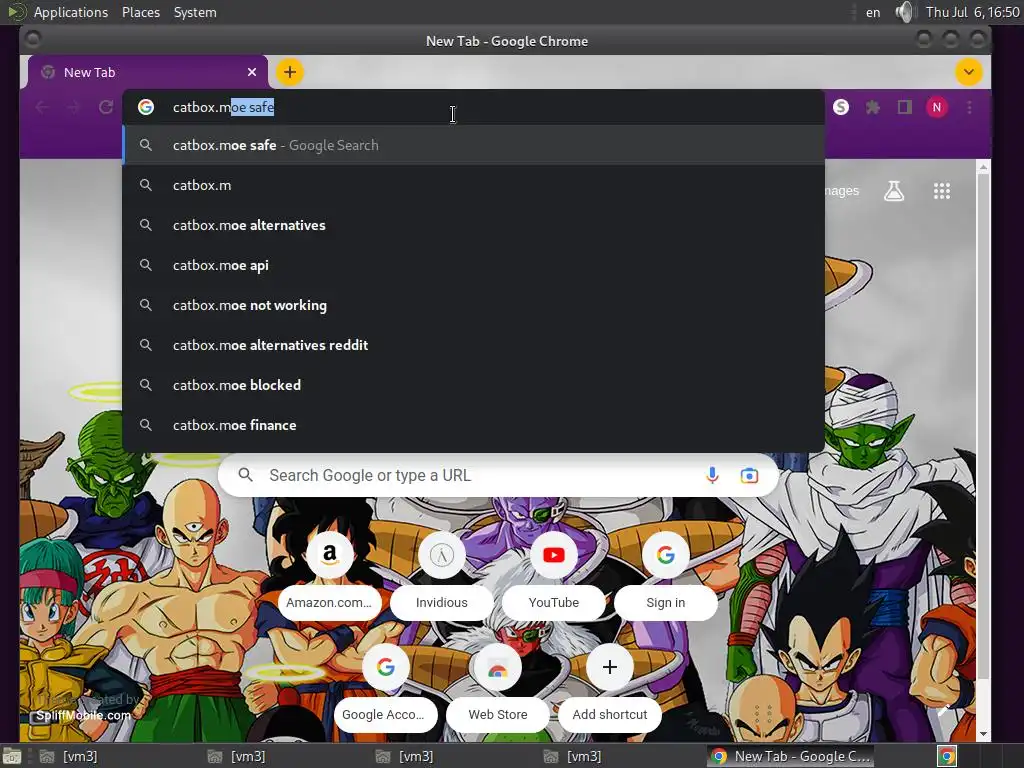Open the Web Store shortcut icon
Image resolution: width=1024 pixels, height=768 pixels.
coord(498,667)
